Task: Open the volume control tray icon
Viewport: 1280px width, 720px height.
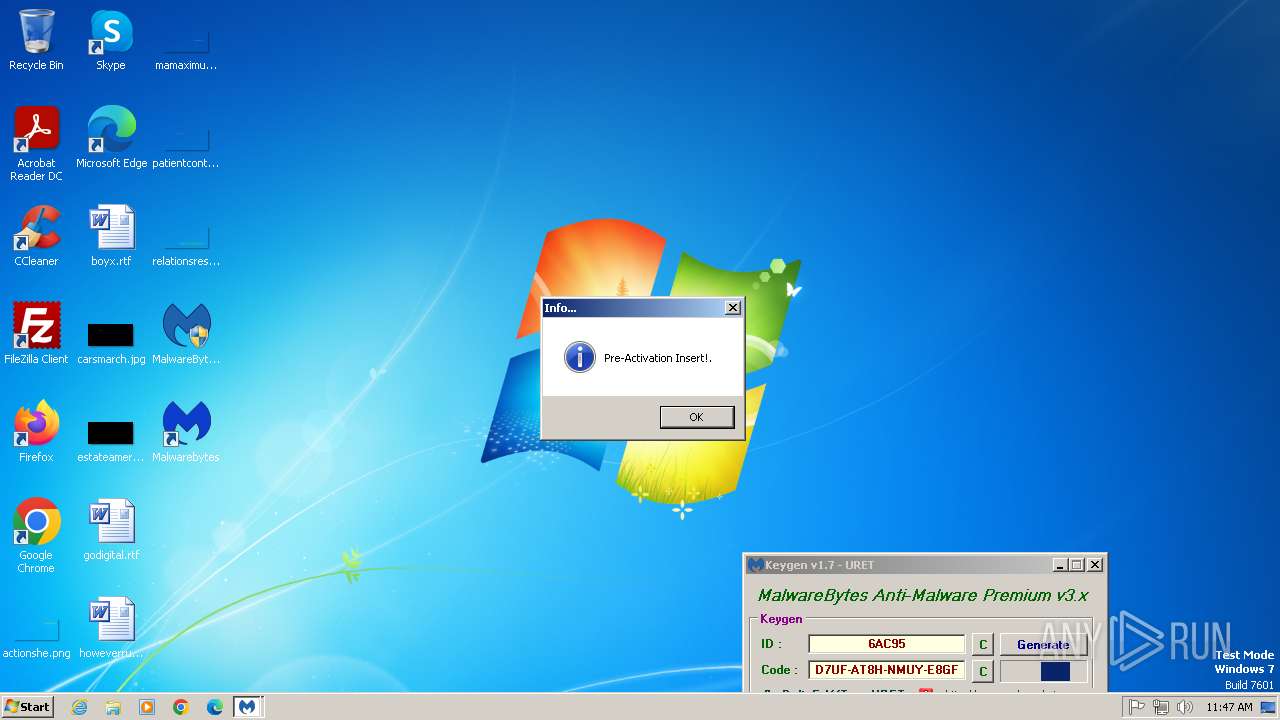Action: (x=1185, y=707)
